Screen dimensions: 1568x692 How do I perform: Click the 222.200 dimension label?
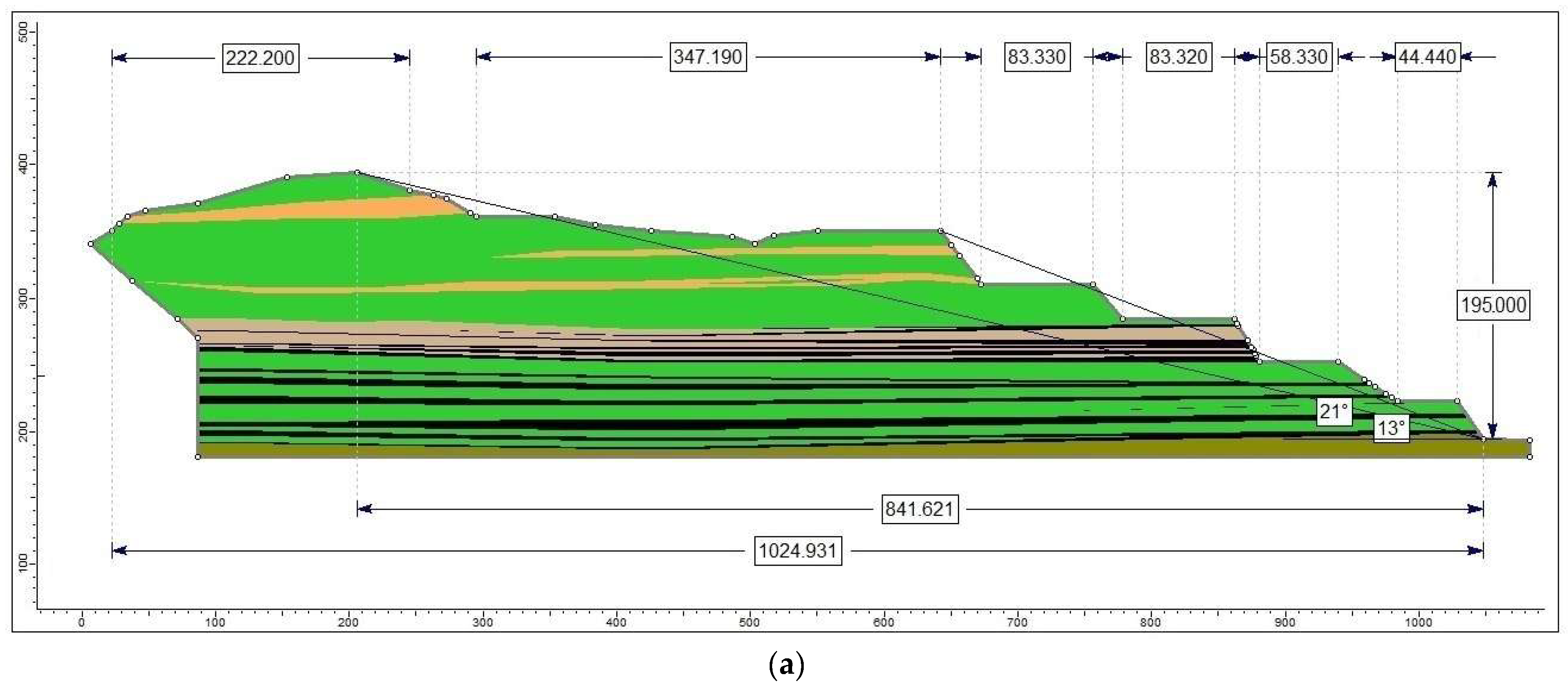pos(260,59)
